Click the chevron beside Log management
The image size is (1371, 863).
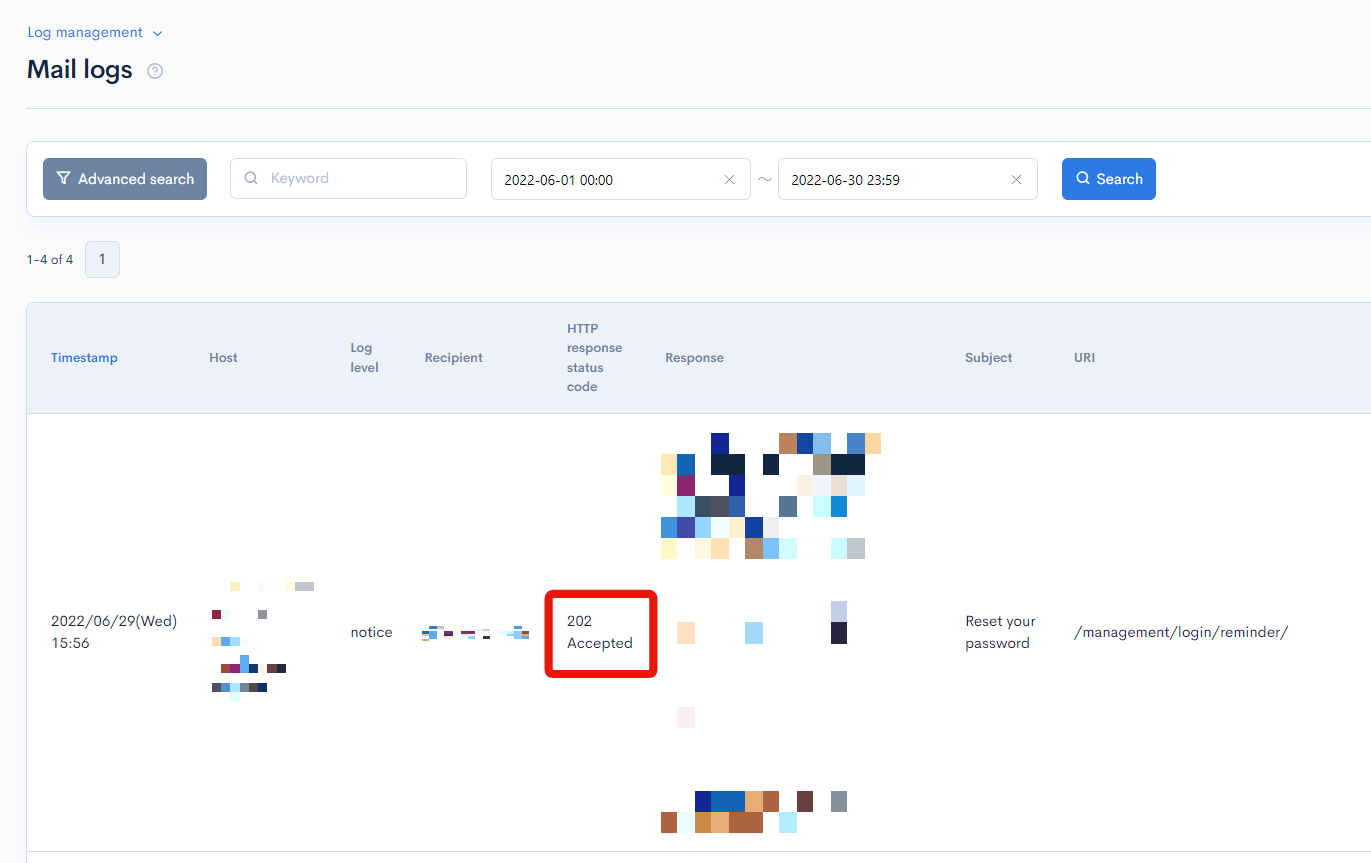pyautogui.click(x=157, y=33)
